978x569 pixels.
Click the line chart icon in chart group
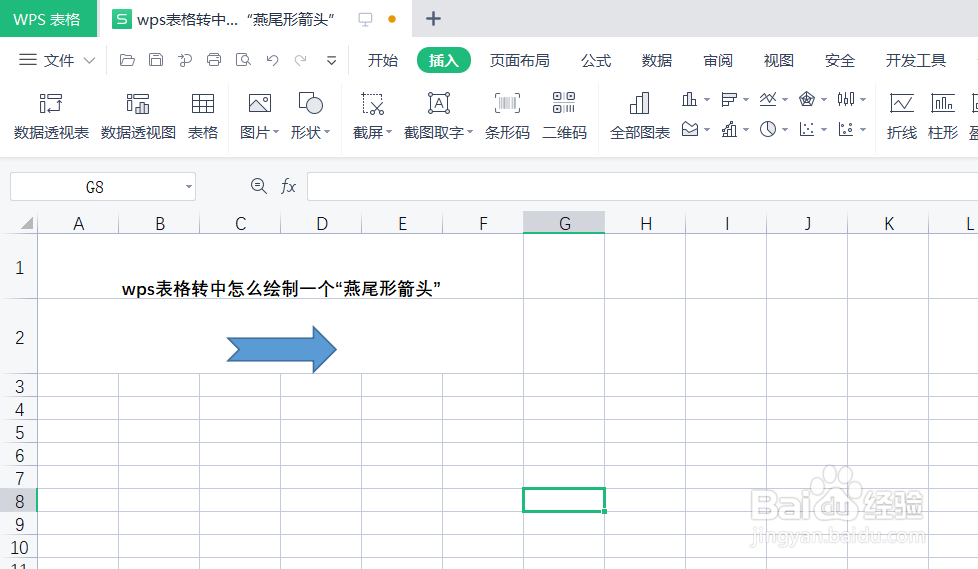coord(768,99)
